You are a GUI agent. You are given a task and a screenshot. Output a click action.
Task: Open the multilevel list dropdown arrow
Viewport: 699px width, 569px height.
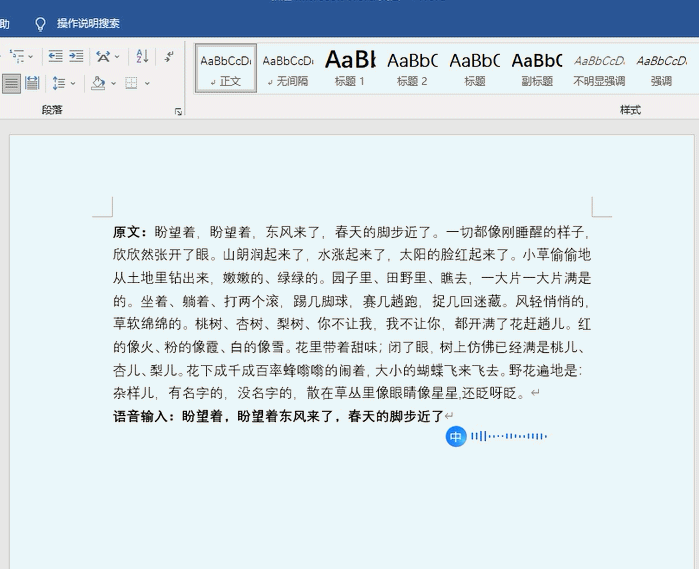pos(31,57)
